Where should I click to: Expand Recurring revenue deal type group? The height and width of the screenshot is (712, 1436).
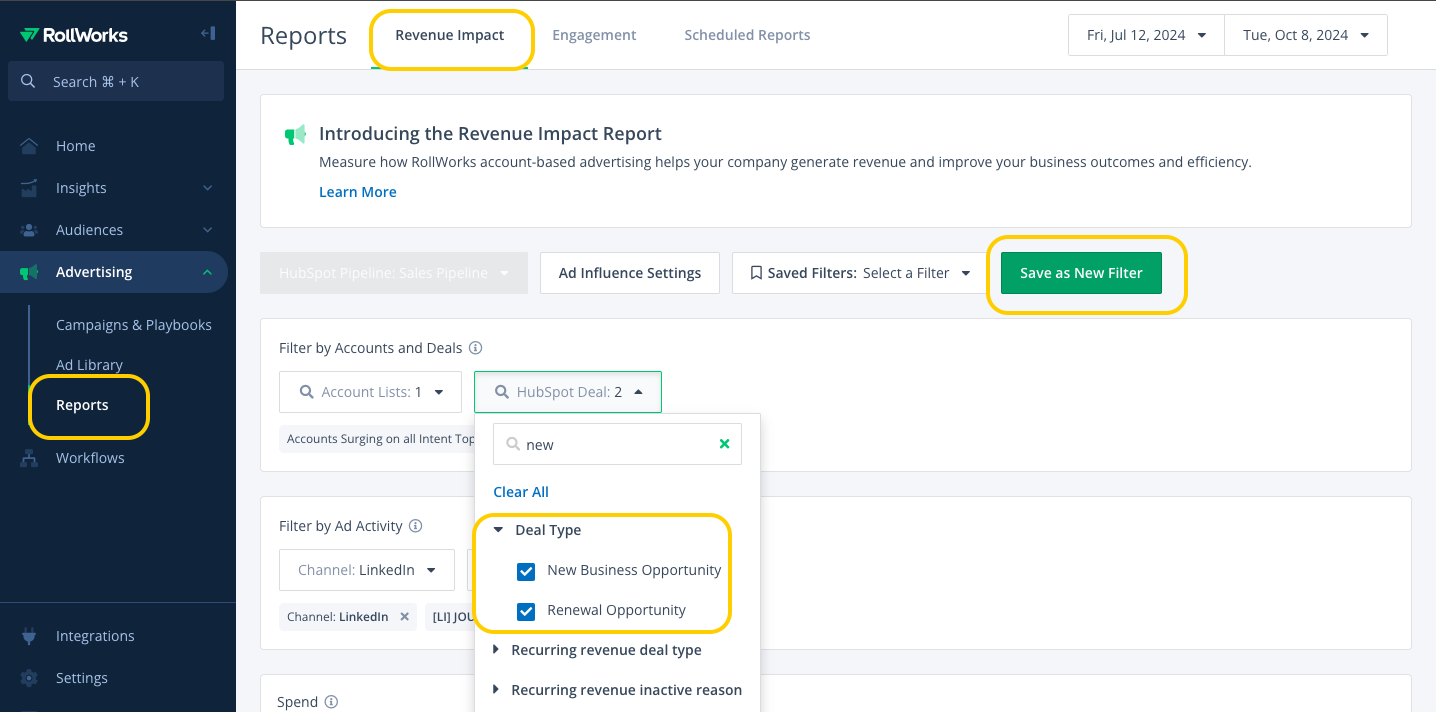tap(497, 650)
